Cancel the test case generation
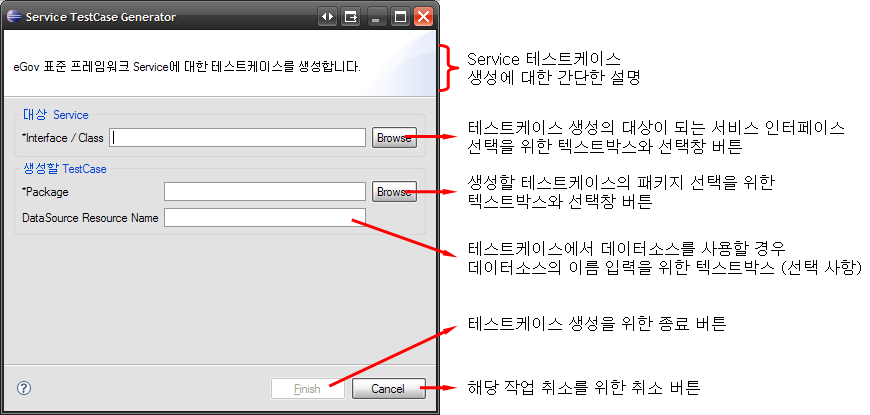The height and width of the screenshot is (415, 870). (x=387, y=389)
